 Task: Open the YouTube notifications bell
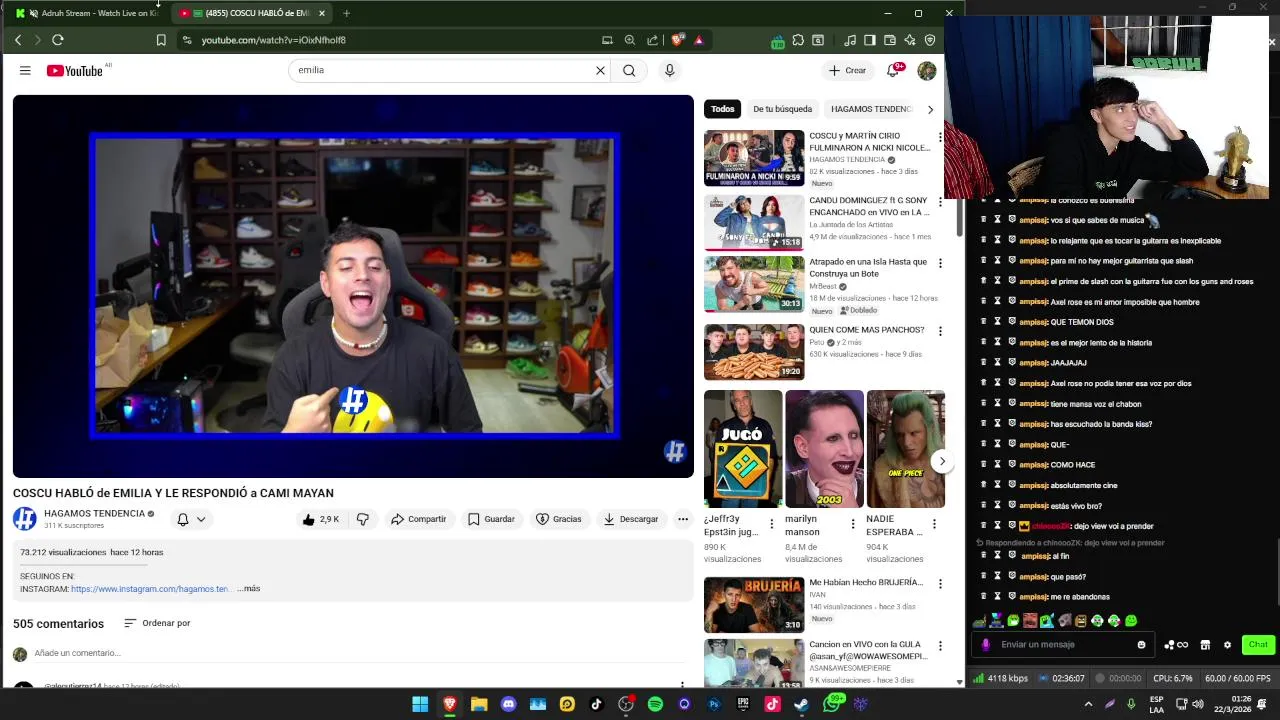coord(894,70)
